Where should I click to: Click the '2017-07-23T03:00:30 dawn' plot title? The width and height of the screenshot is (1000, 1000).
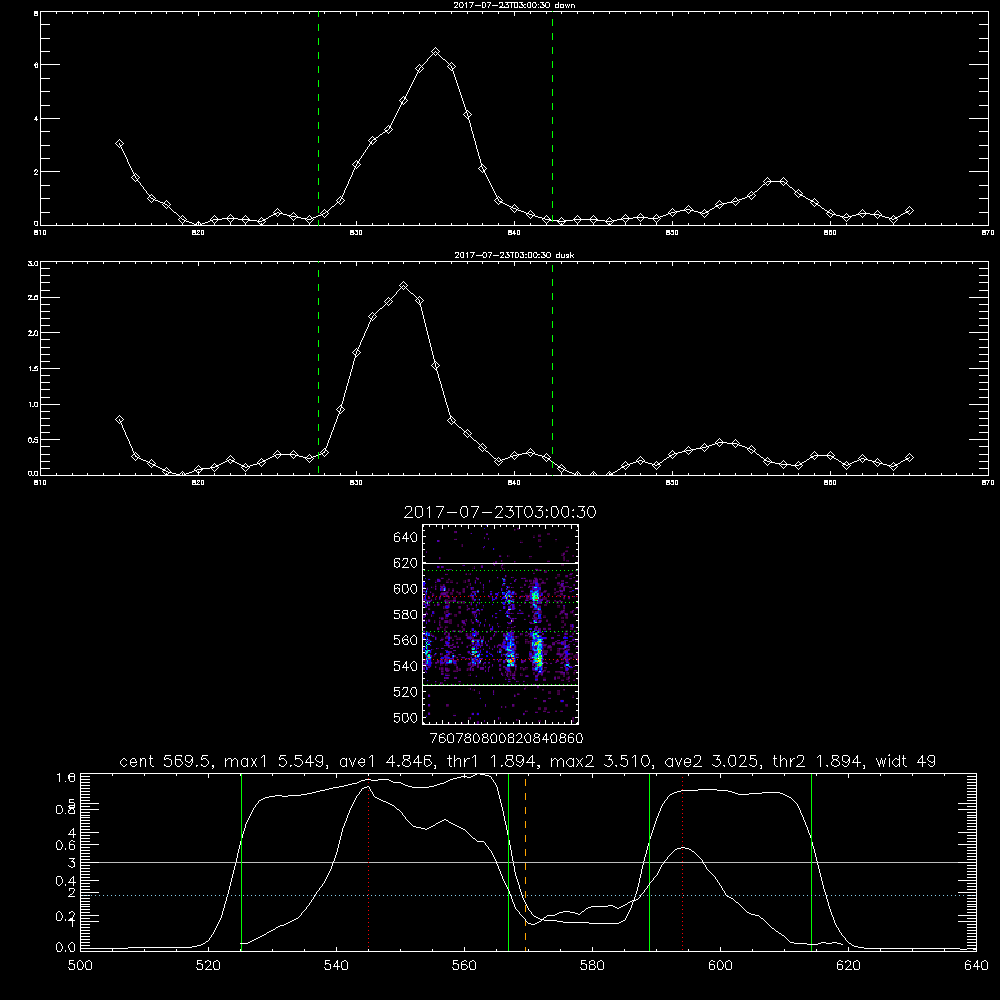(514, 5)
